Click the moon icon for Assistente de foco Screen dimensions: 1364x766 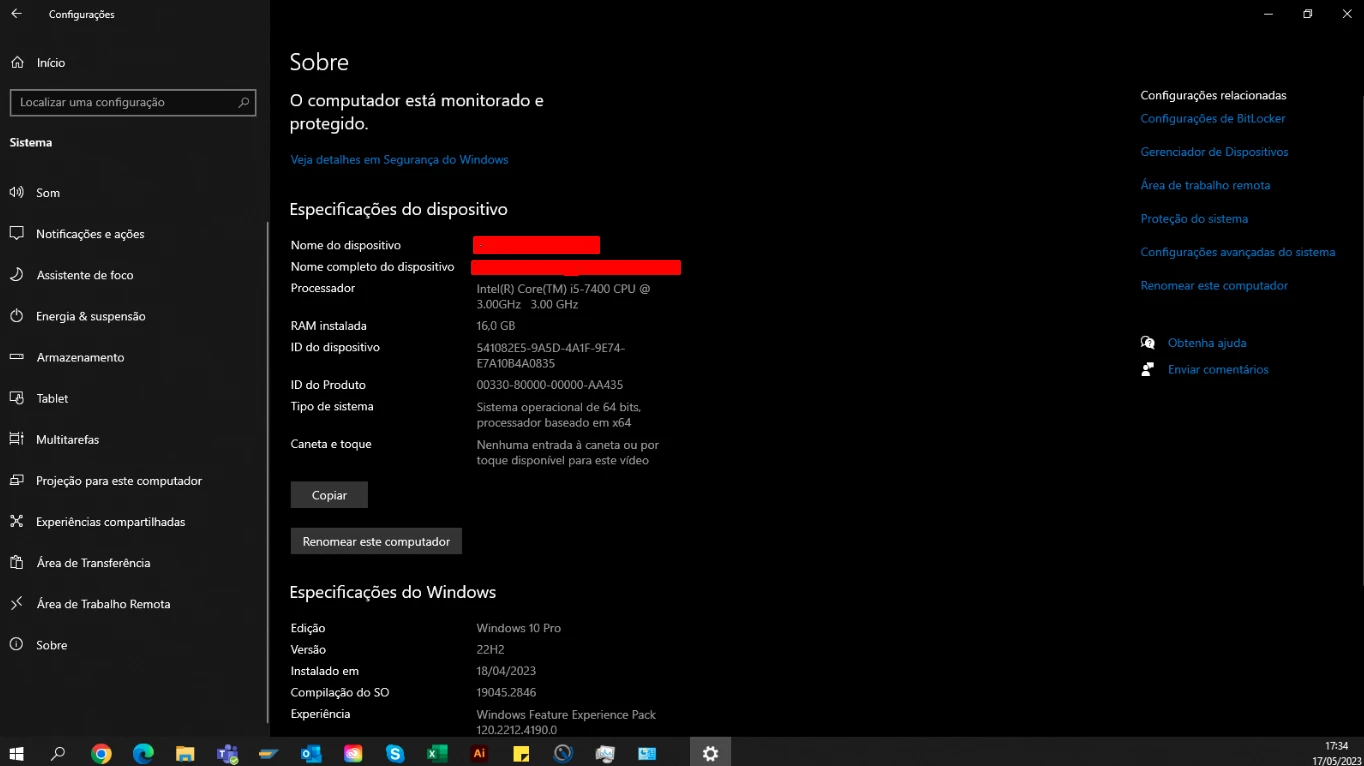click(16, 274)
